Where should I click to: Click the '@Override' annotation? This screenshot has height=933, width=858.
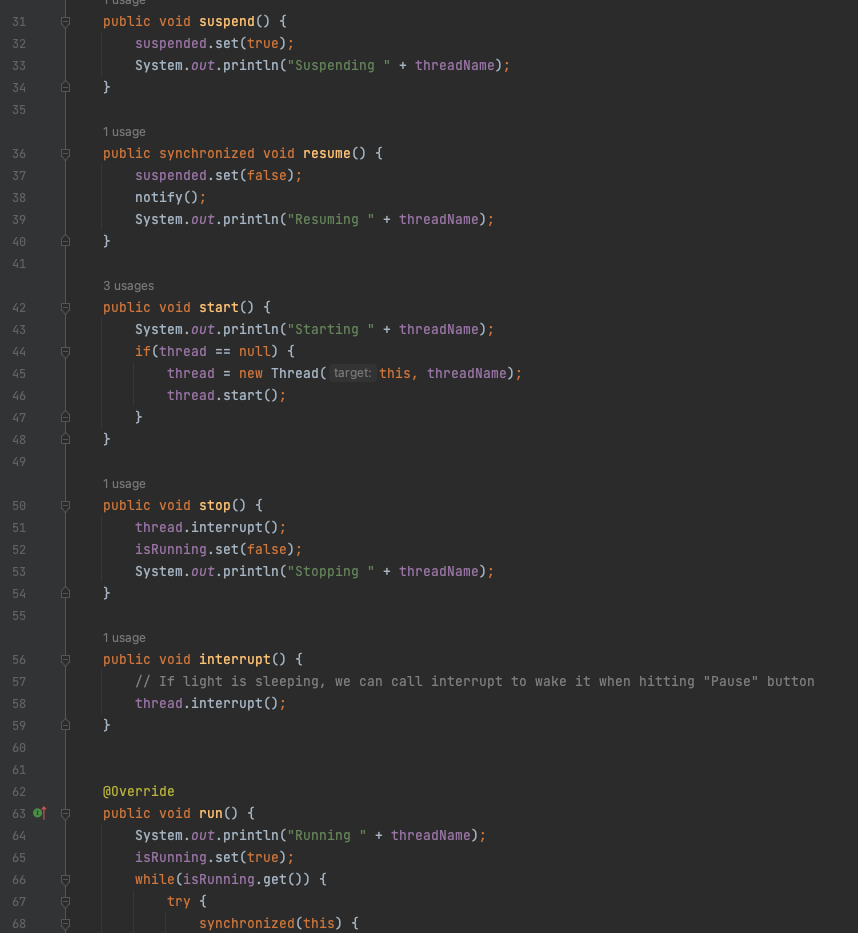139,792
